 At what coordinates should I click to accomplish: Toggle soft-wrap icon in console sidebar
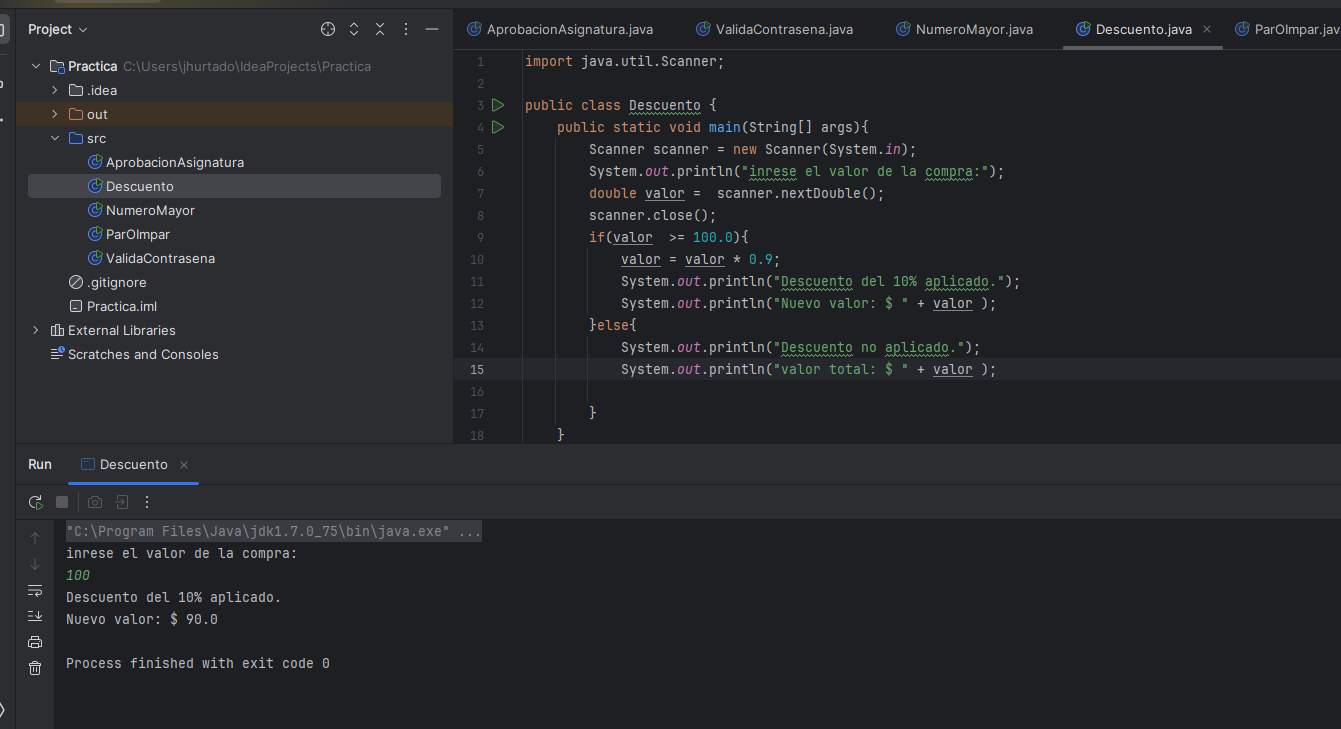pyautogui.click(x=35, y=590)
